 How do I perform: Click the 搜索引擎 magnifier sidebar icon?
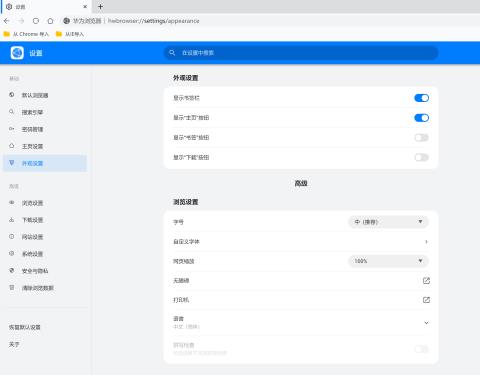(x=12, y=112)
